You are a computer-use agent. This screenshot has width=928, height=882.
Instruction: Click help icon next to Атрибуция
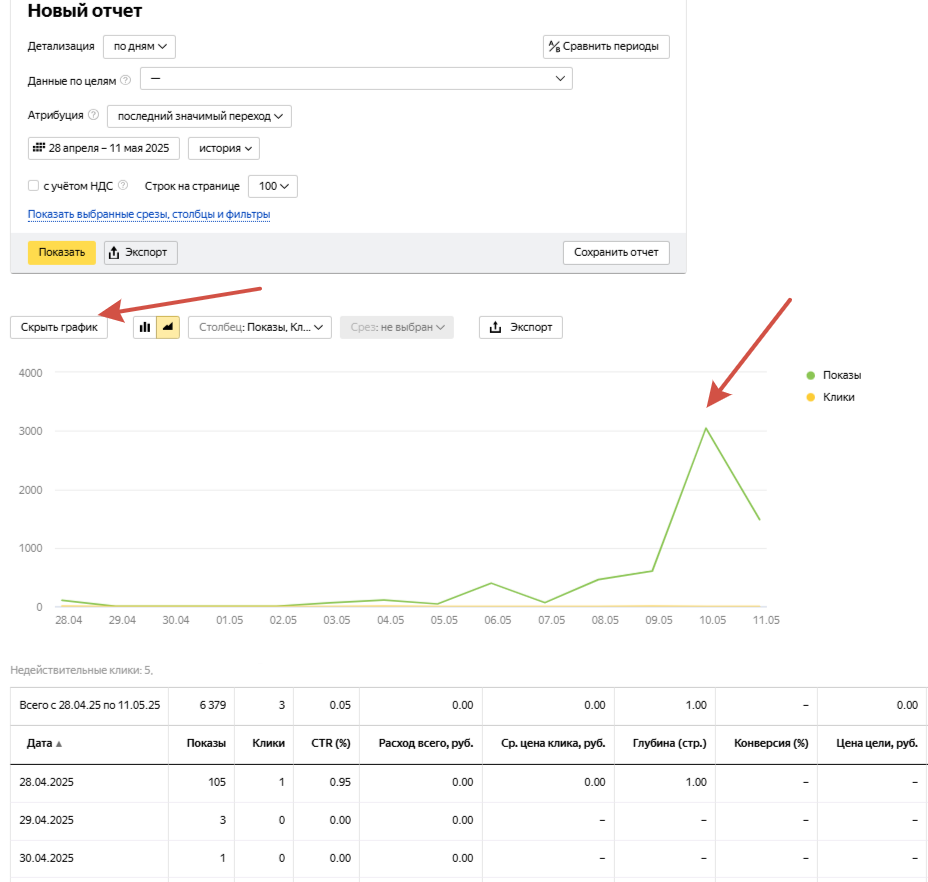(x=94, y=115)
